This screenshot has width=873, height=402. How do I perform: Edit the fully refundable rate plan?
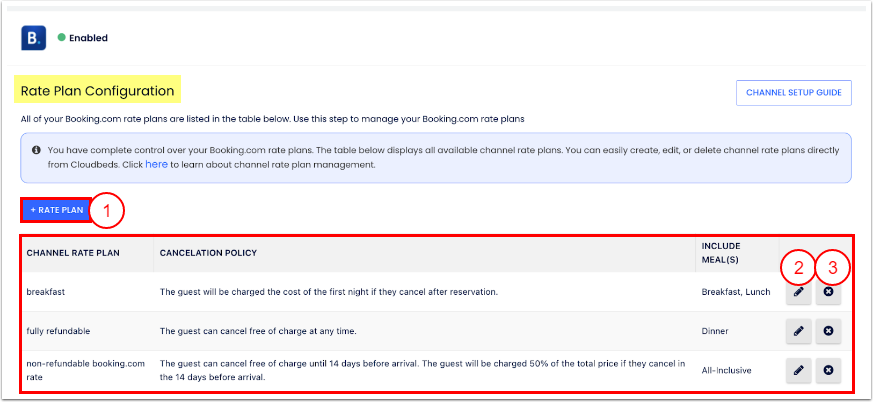coord(798,330)
